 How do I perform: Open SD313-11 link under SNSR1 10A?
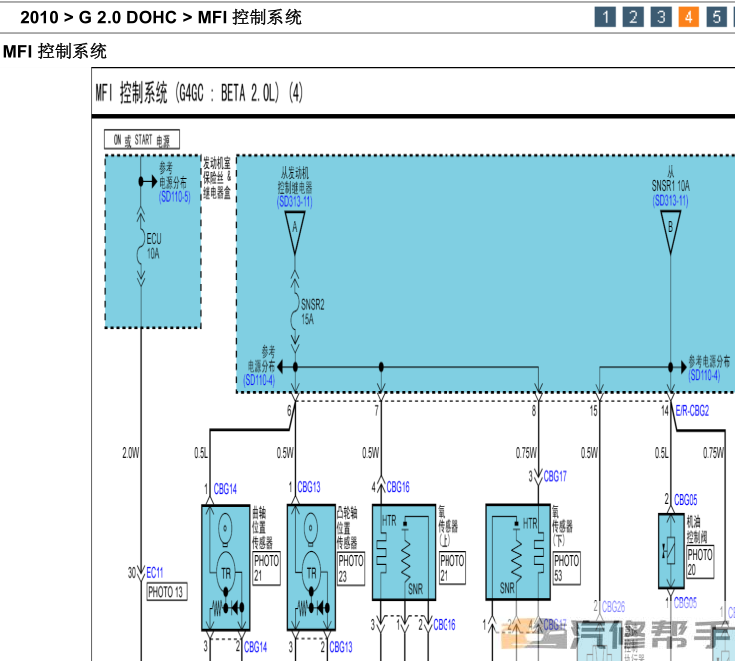click(x=670, y=201)
